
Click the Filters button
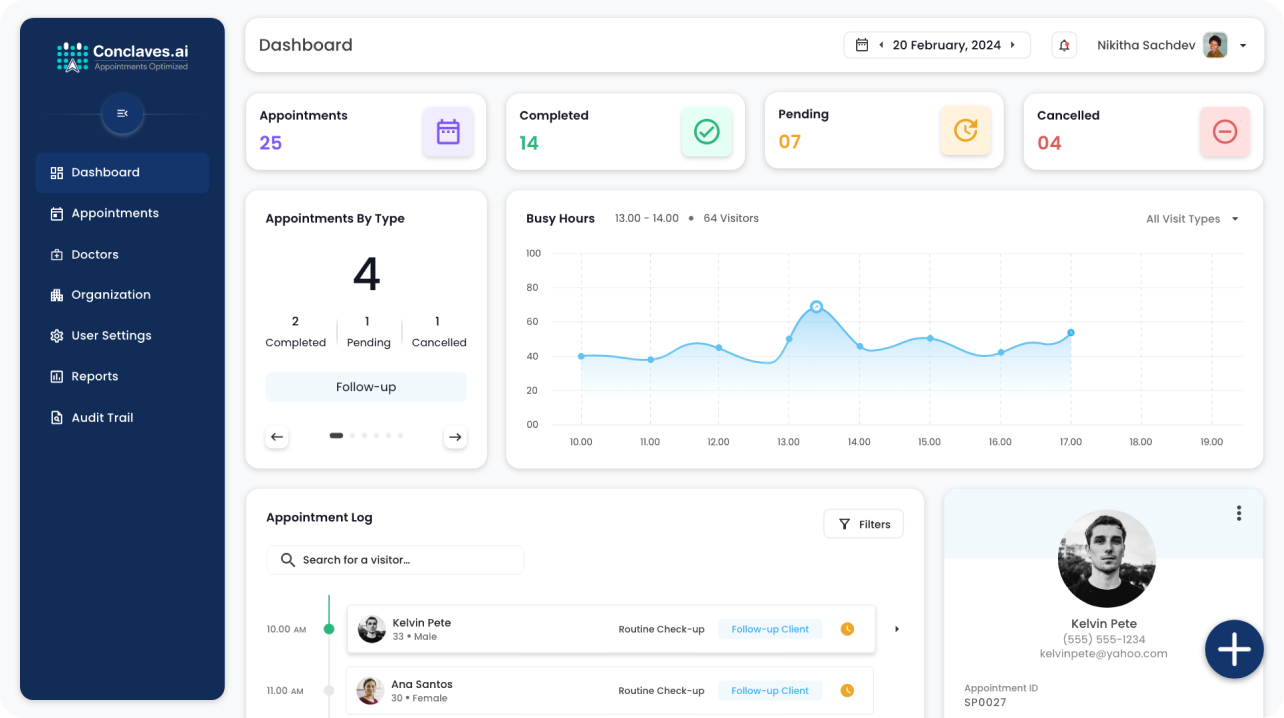click(863, 524)
